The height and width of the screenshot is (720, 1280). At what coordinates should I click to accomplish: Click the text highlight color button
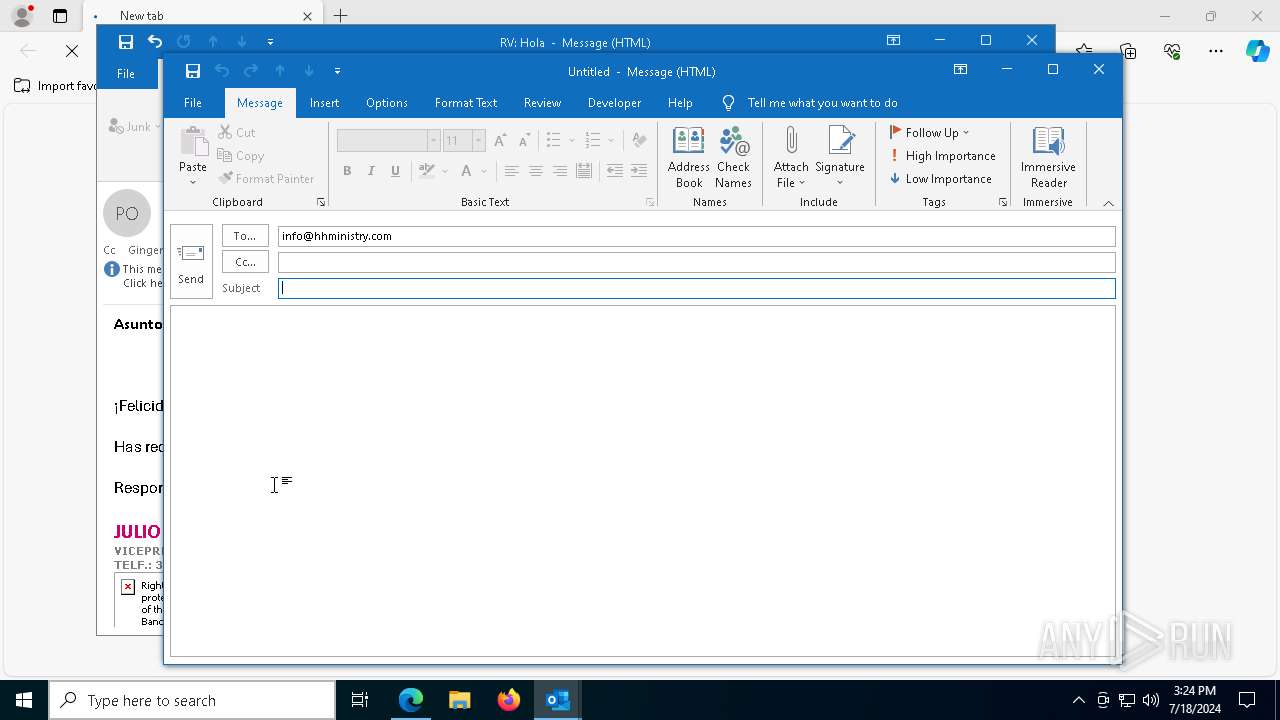[x=427, y=171]
